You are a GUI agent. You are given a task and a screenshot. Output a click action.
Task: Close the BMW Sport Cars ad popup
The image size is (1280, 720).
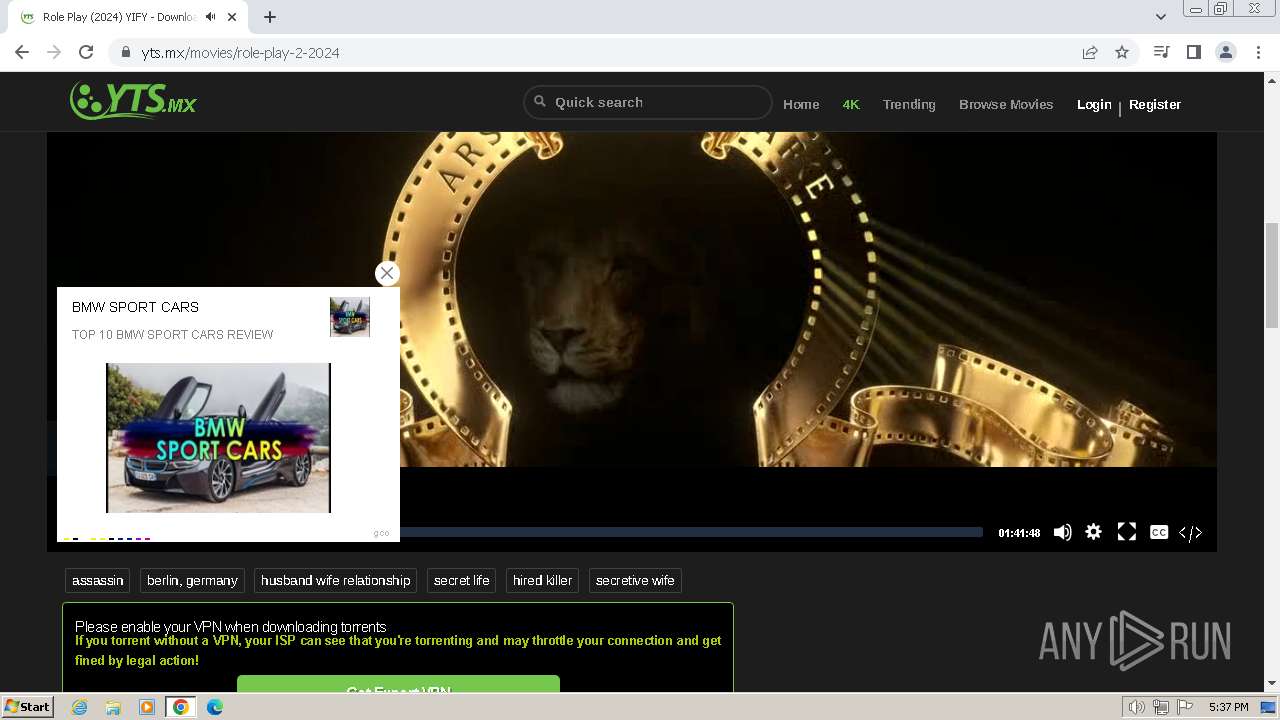pyautogui.click(x=387, y=273)
